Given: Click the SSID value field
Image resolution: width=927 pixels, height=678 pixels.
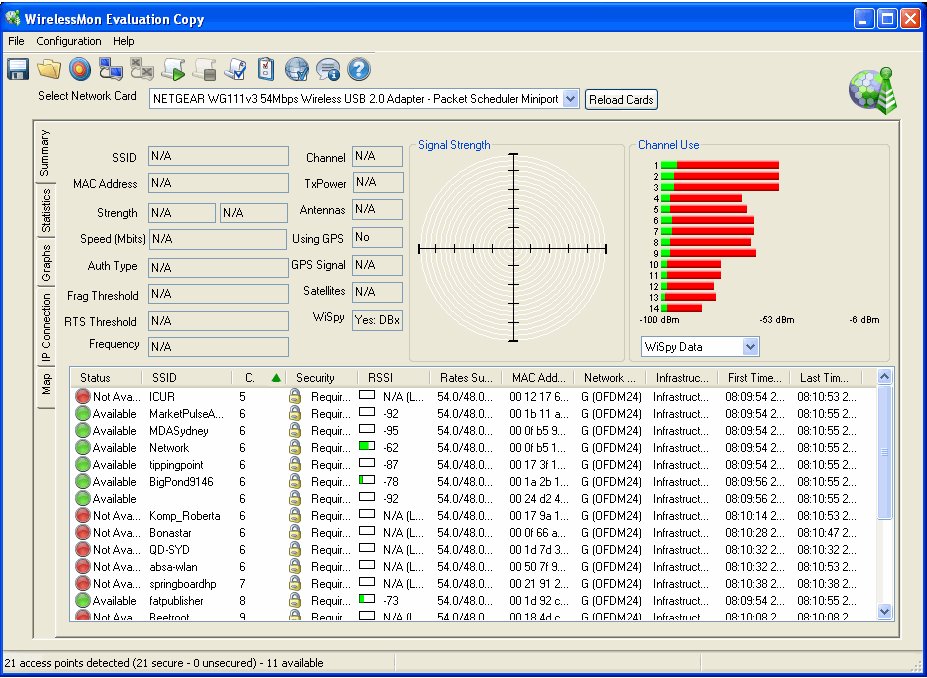Looking at the screenshot, I should (x=218, y=157).
